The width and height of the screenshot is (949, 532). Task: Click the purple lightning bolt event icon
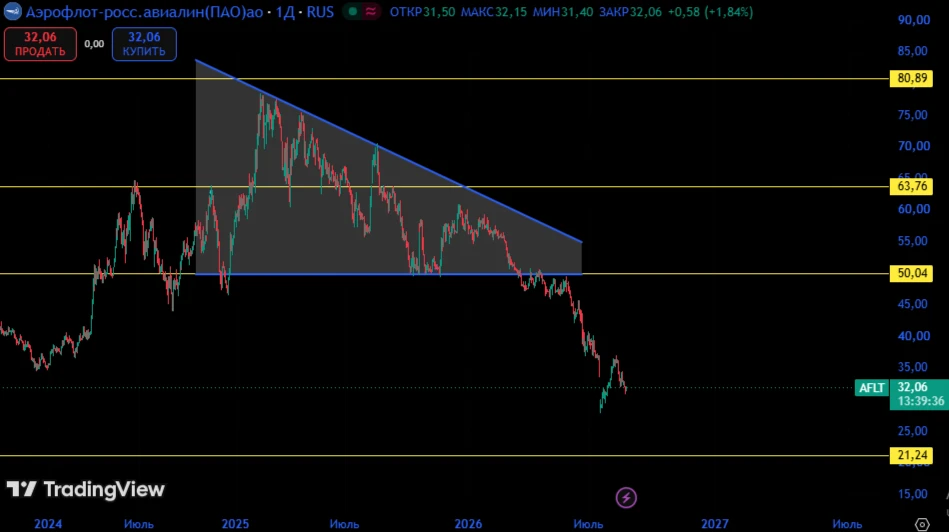626,498
